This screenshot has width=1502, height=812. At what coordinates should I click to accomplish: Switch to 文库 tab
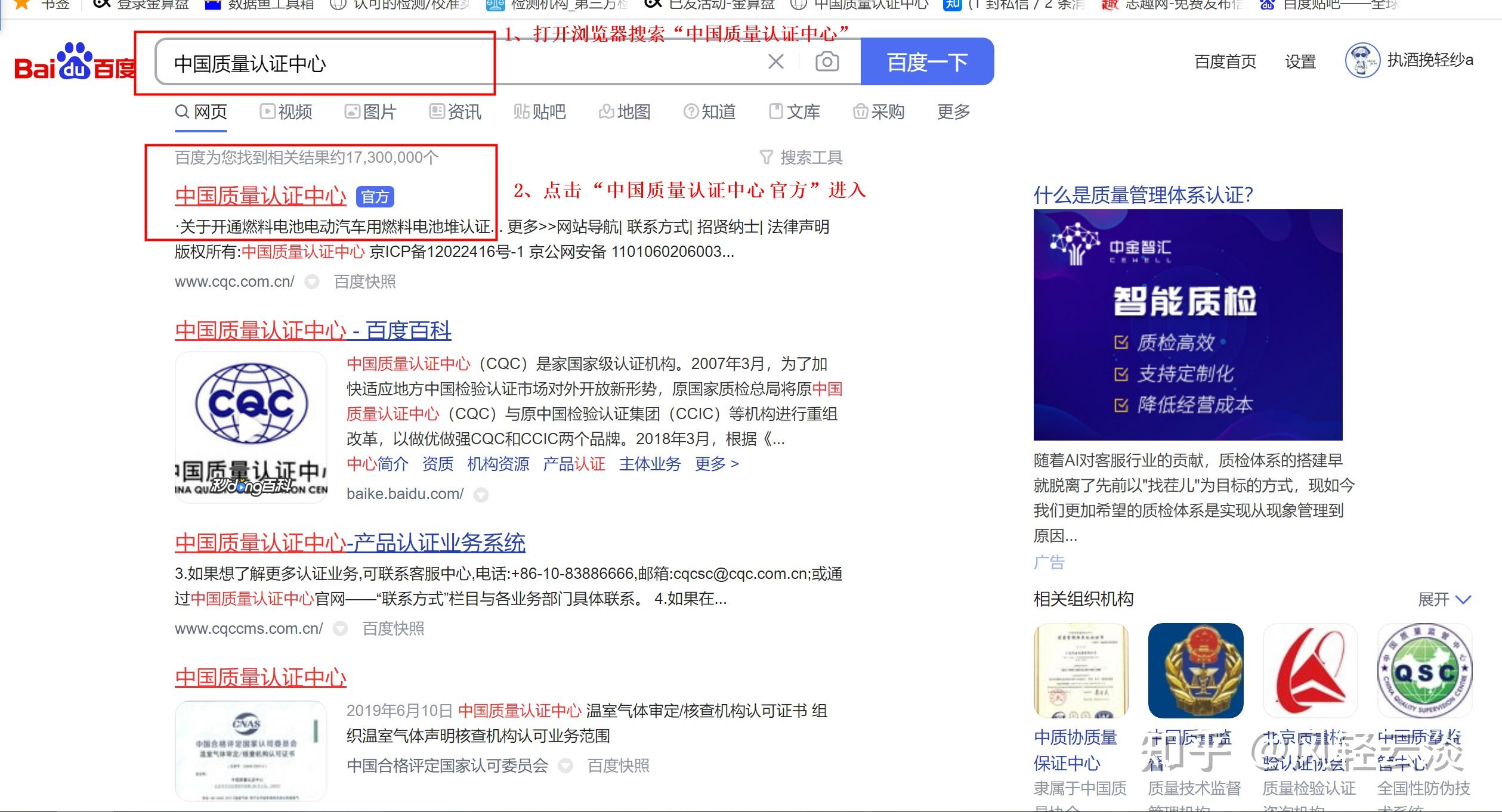[x=795, y=112]
